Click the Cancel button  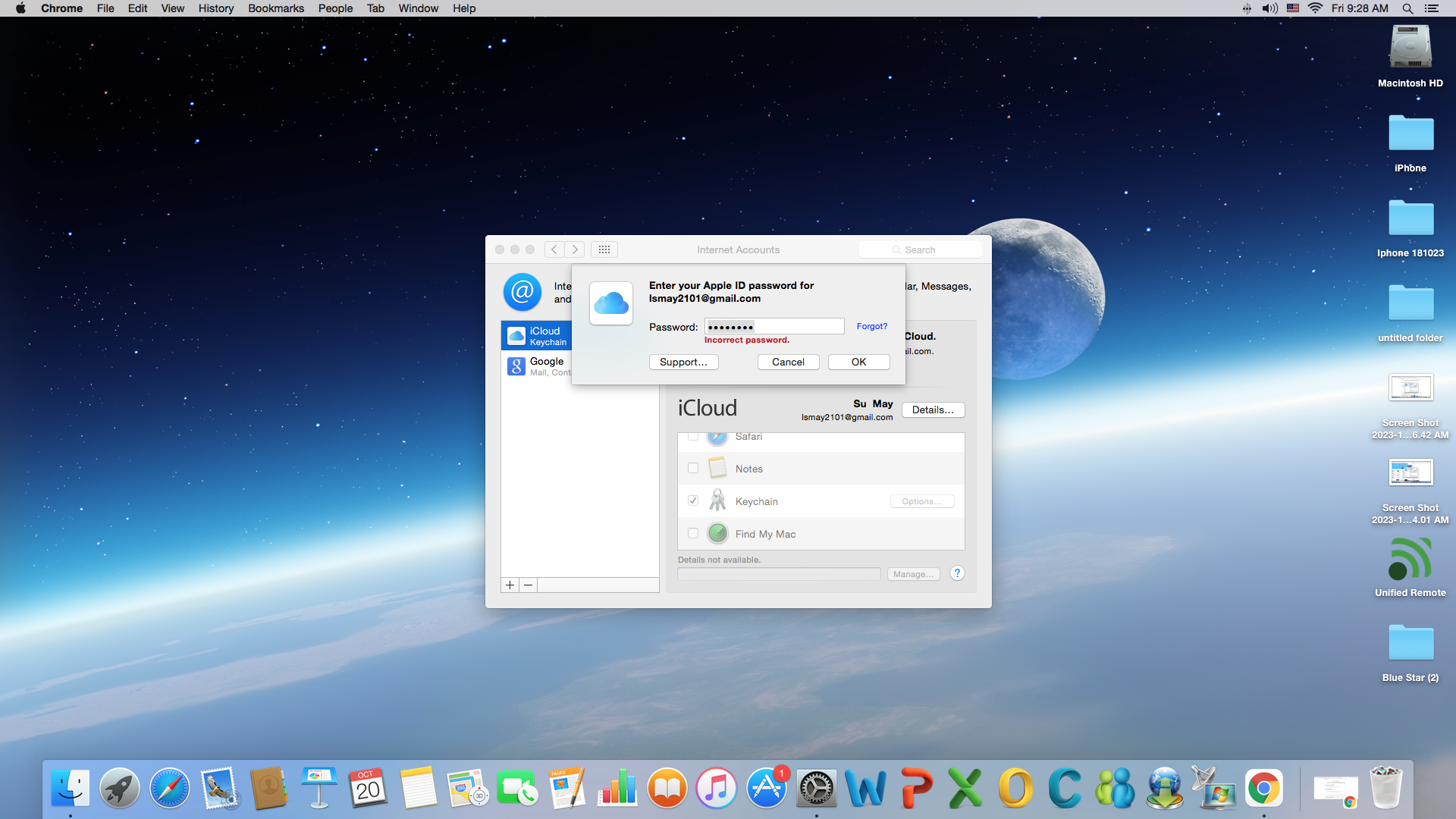[788, 362]
